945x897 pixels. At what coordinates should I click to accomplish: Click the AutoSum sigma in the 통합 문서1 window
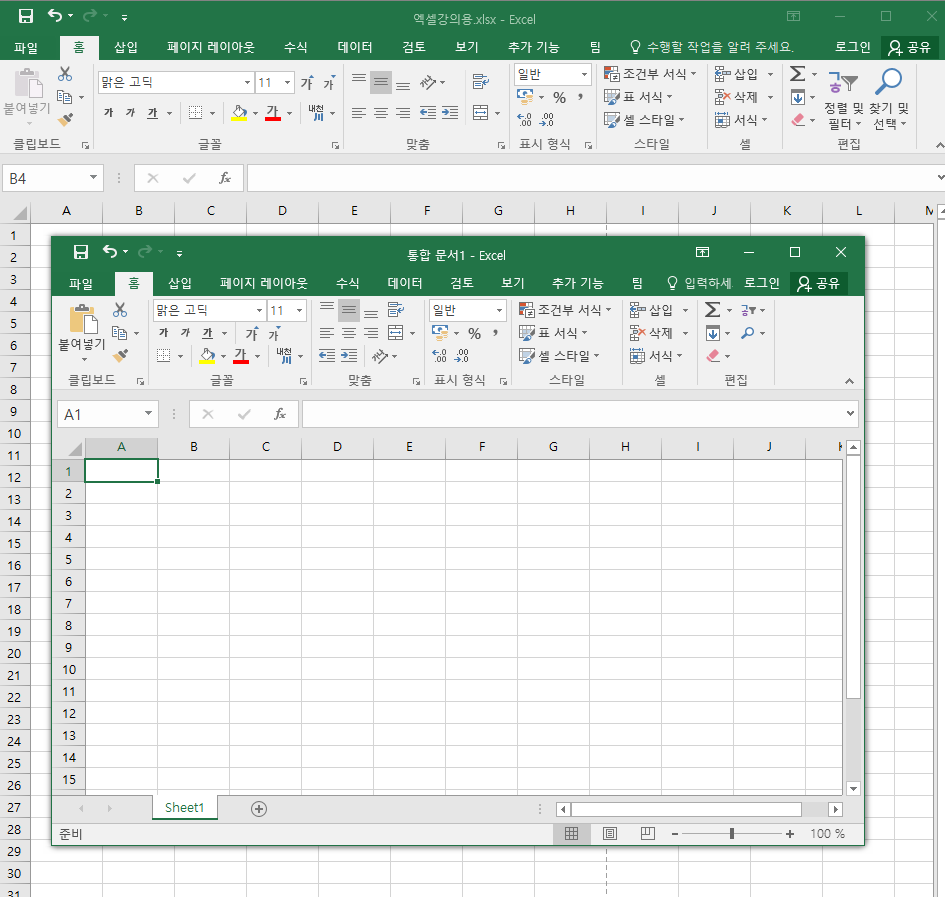tap(712, 310)
